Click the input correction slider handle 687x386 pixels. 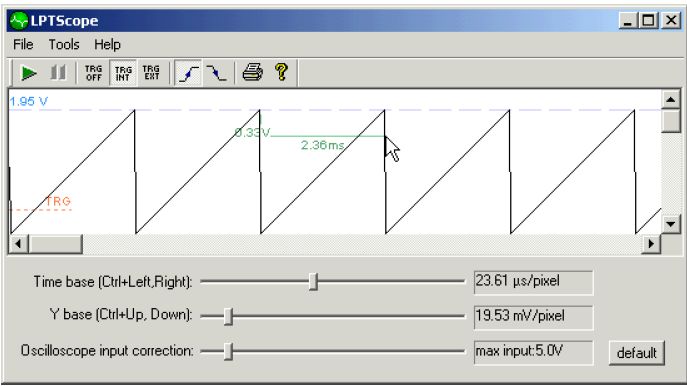tap(228, 351)
